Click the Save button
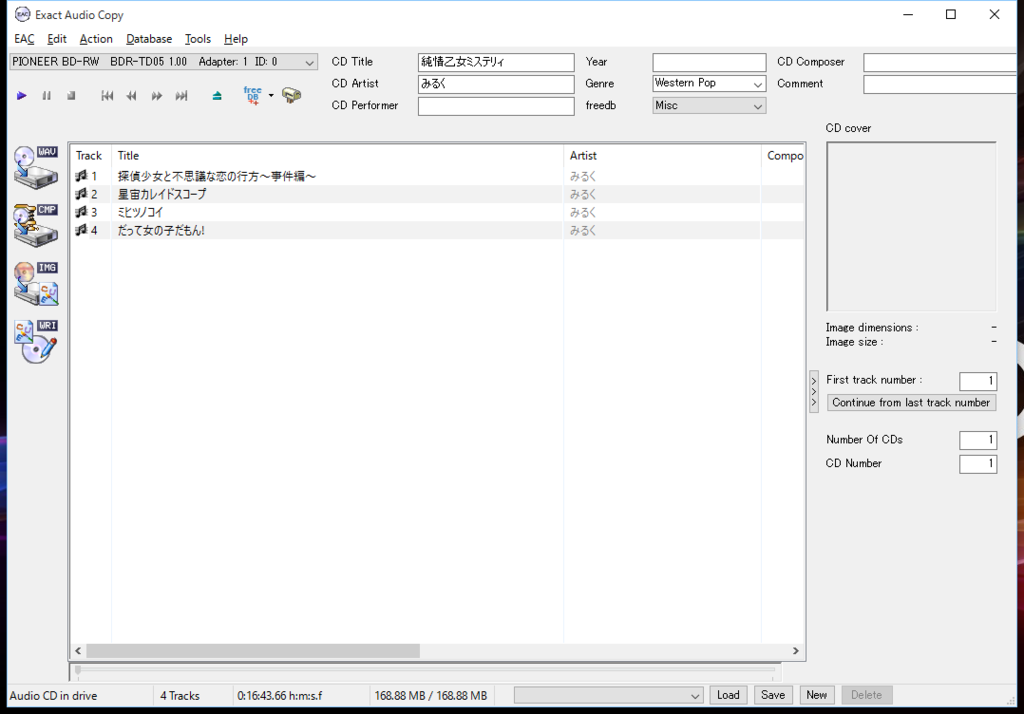 coord(773,695)
